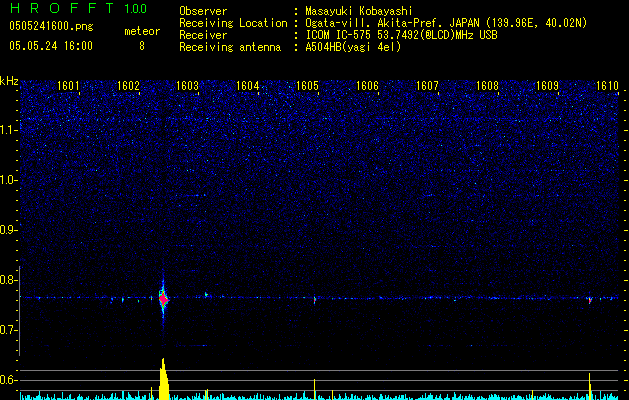
Task: Select the A504HB(yagi 4el) antenna value
Action: (x=353, y=47)
